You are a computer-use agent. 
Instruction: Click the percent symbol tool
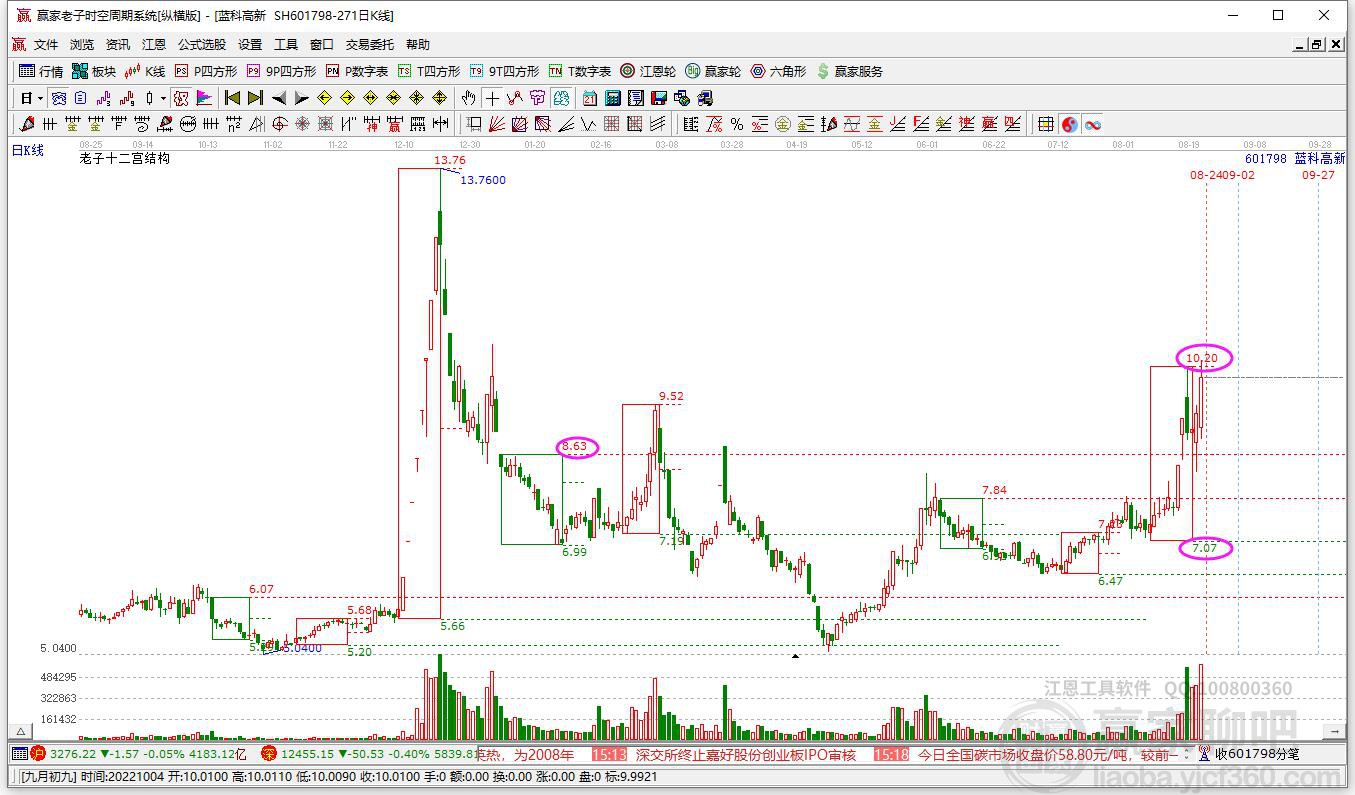pyautogui.click(x=737, y=124)
